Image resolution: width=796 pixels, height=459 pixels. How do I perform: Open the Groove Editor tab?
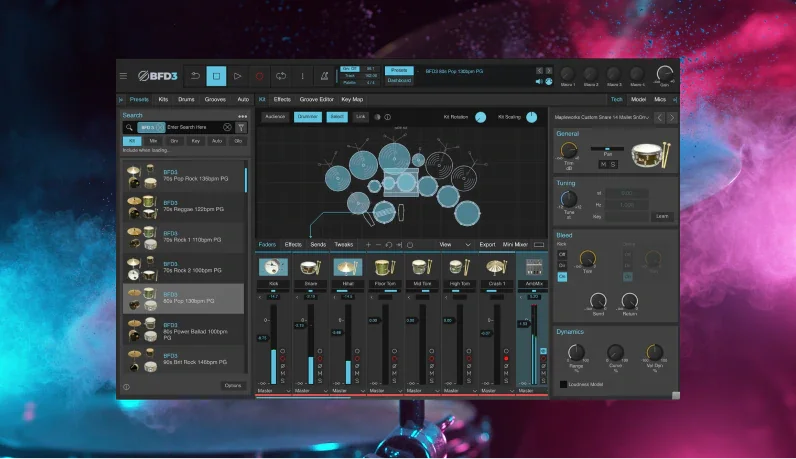click(x=315, y=100)
